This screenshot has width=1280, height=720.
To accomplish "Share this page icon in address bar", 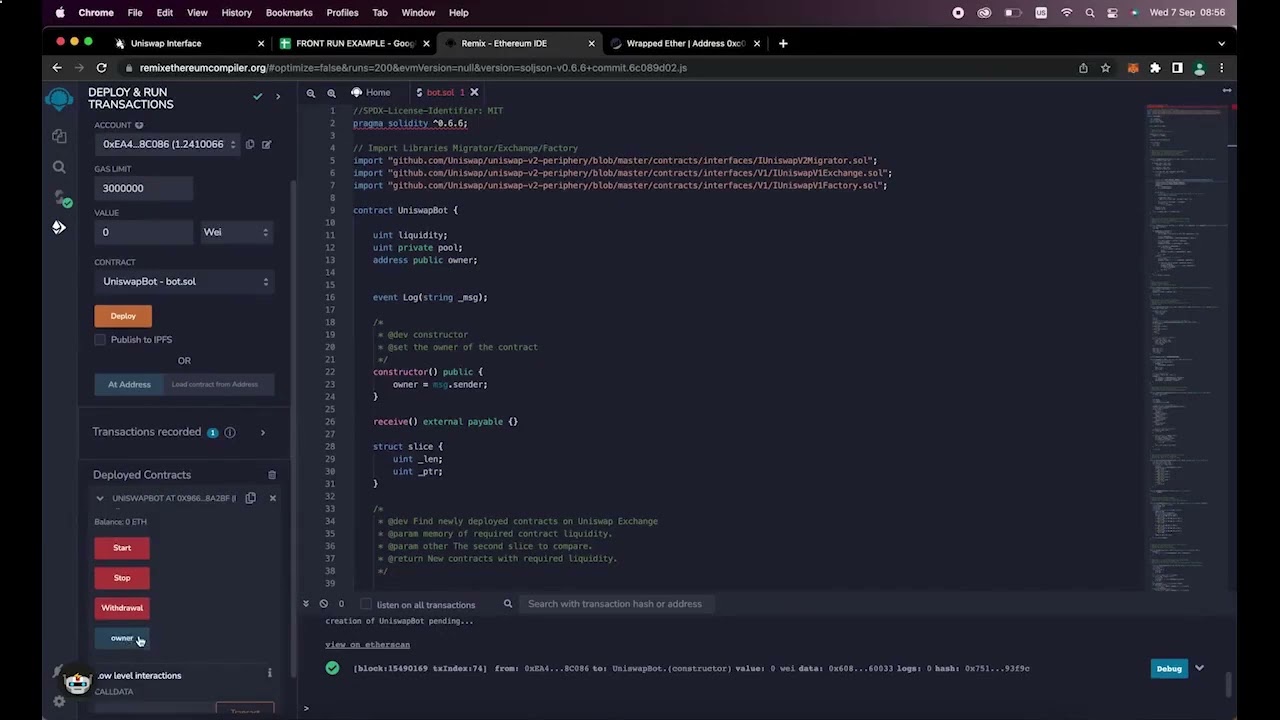I will [1083, 68].
